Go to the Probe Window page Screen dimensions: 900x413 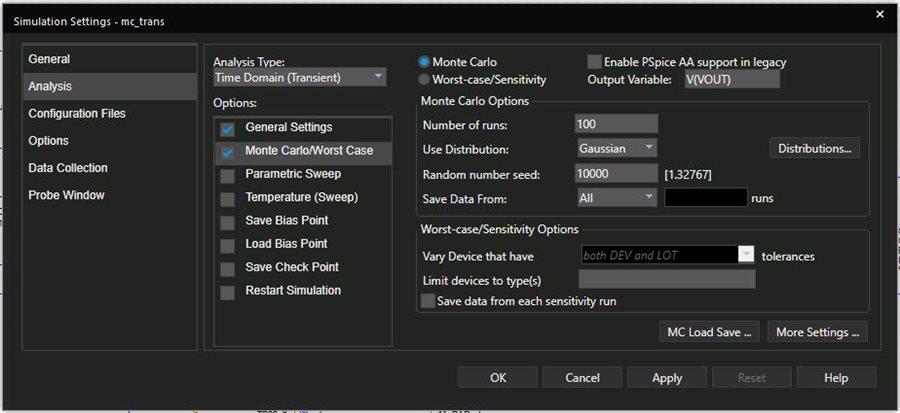coord(110,195)
